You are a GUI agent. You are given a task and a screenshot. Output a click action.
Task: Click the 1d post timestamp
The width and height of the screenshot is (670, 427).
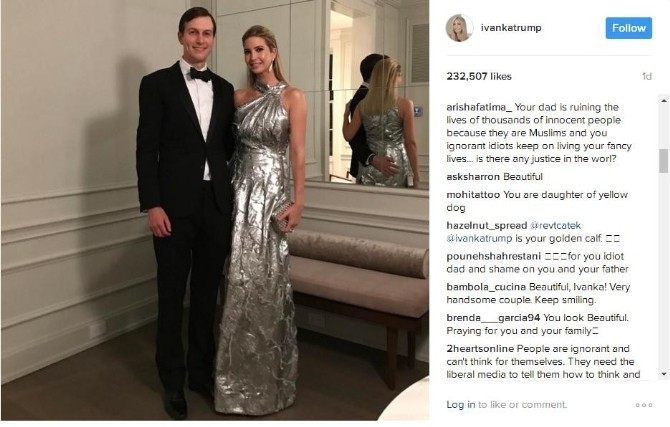(x=646, y=77)
